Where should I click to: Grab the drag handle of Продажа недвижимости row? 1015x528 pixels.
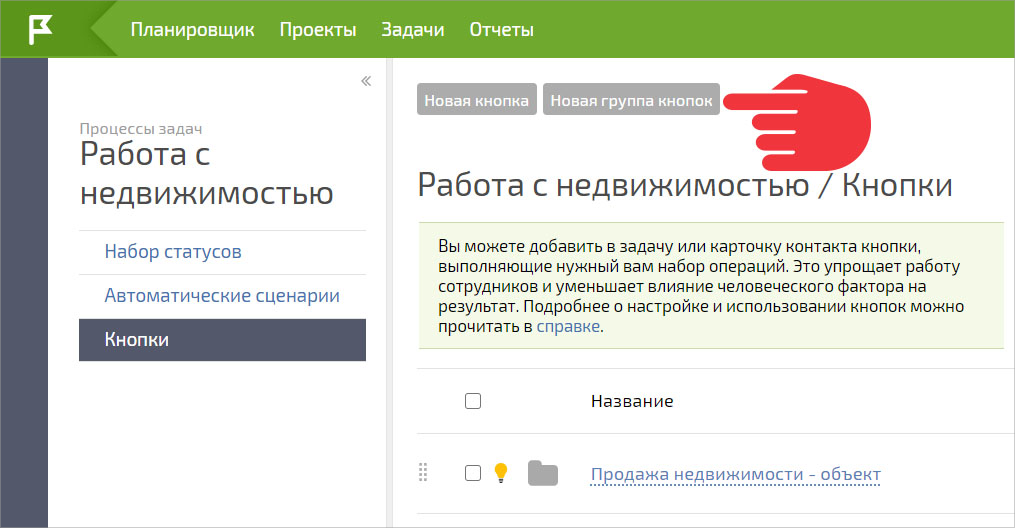(x=423, y=472)
